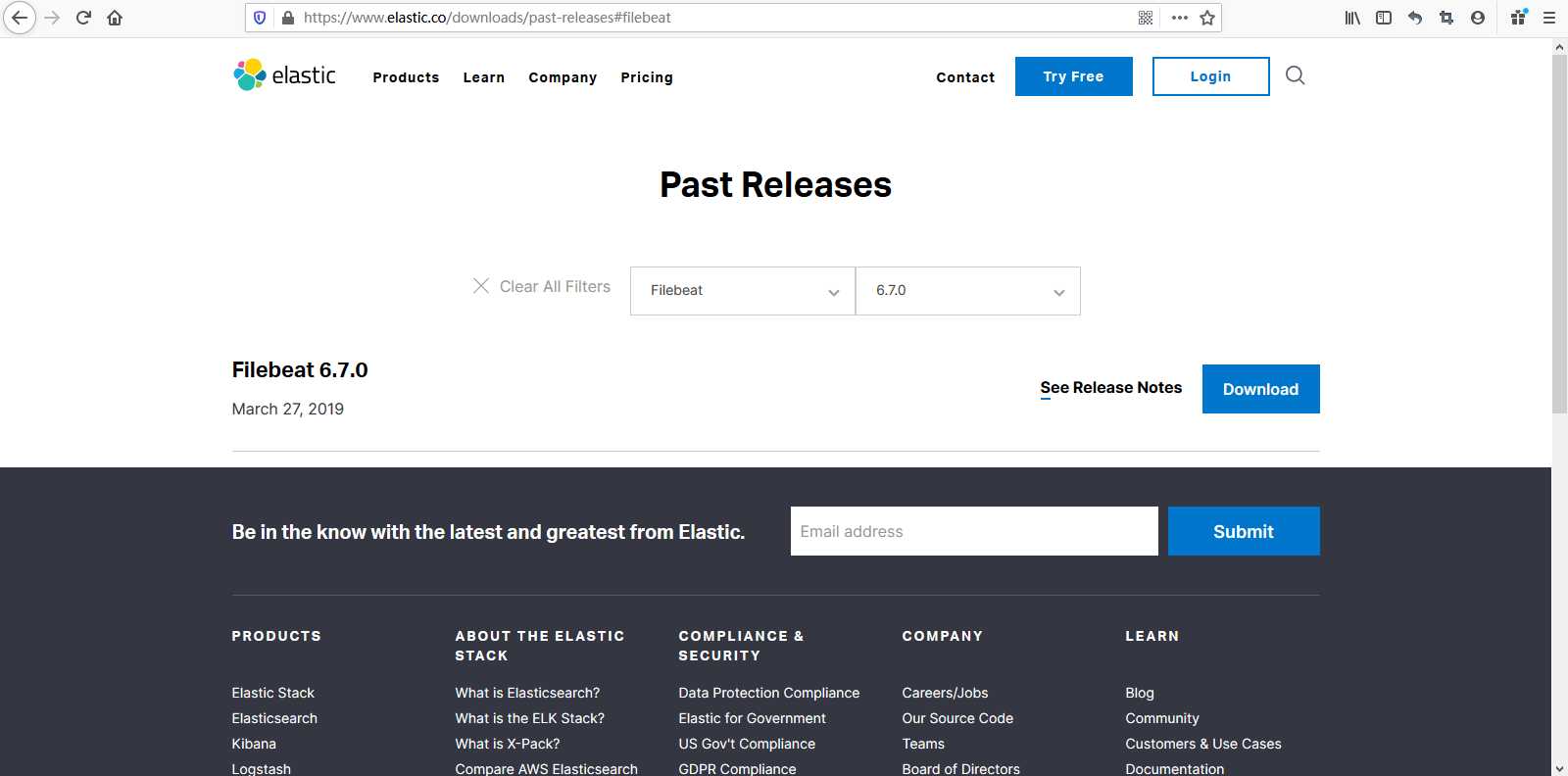Open the Kibana footer link
This screenshot has height=776, width=1568.
tap(254, 744)
